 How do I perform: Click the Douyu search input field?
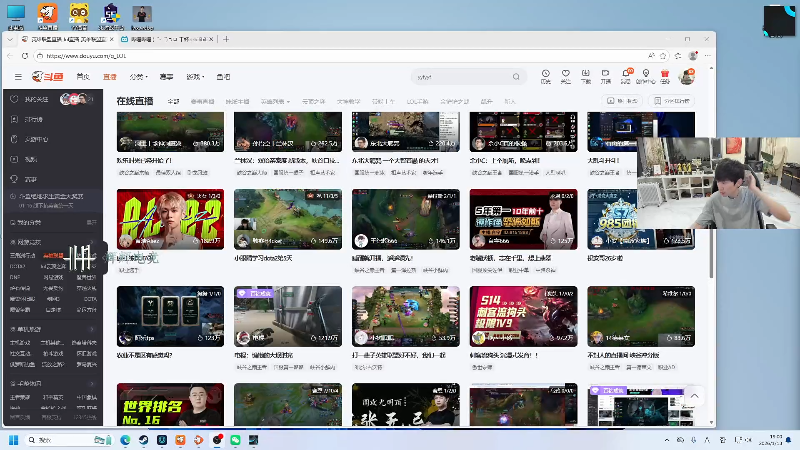pyautogui.click(x=463, y=77)
